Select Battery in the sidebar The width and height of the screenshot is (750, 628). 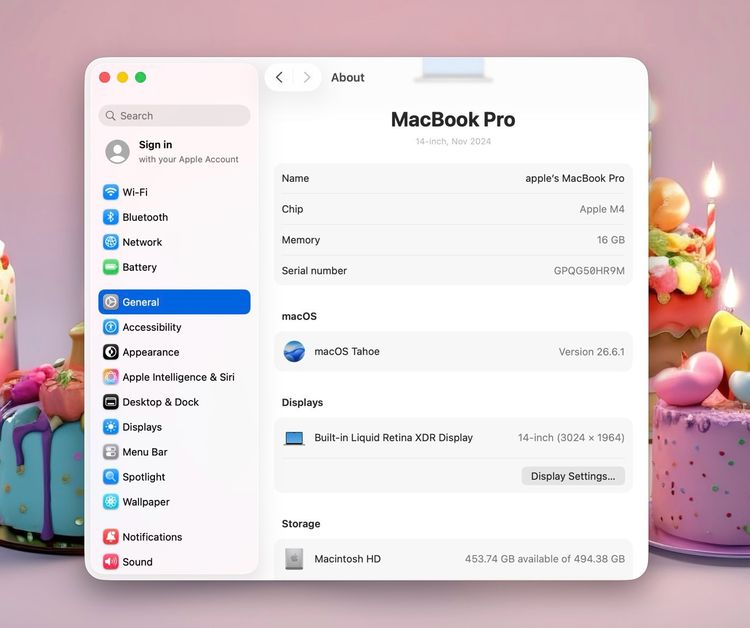point(175,267)
